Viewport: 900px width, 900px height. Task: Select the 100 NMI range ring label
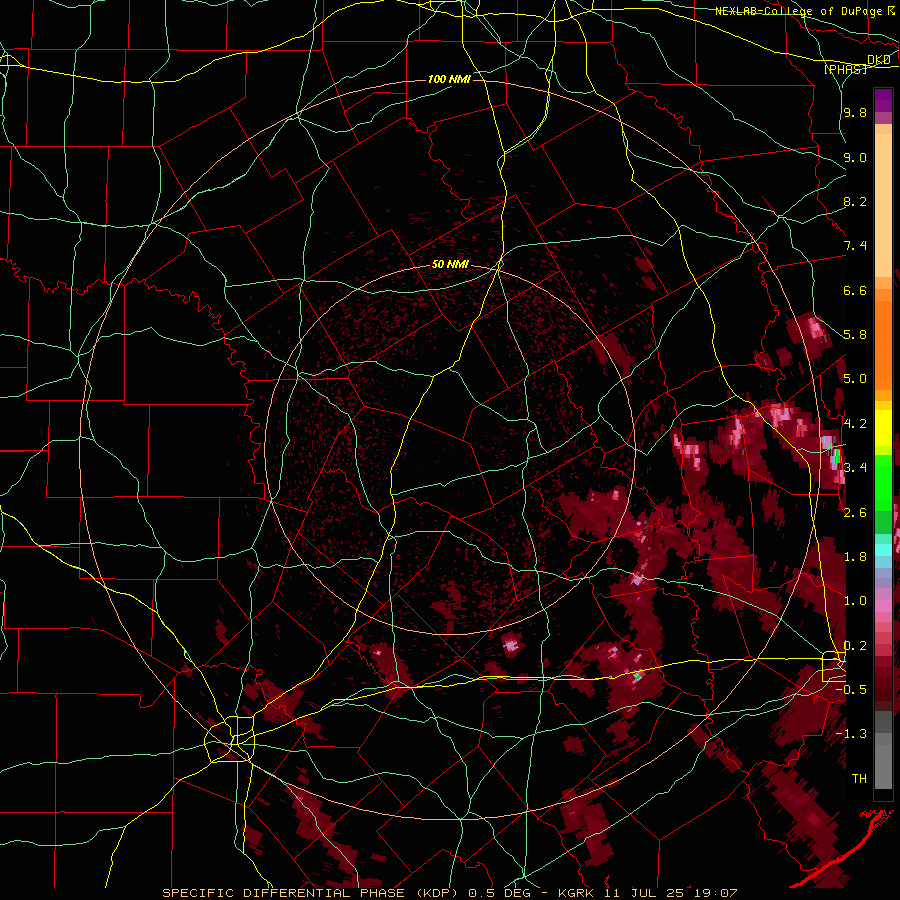449,79
